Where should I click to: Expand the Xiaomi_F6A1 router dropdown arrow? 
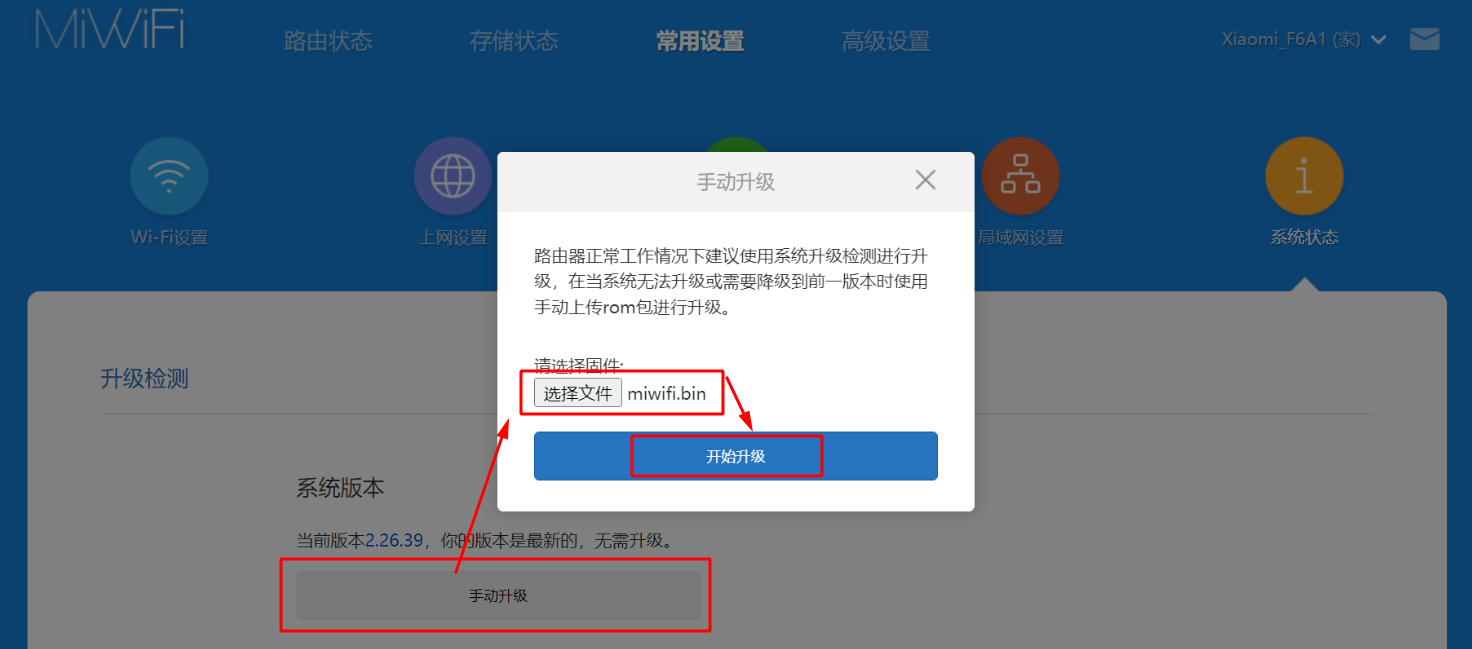(x=1379, y=40)
